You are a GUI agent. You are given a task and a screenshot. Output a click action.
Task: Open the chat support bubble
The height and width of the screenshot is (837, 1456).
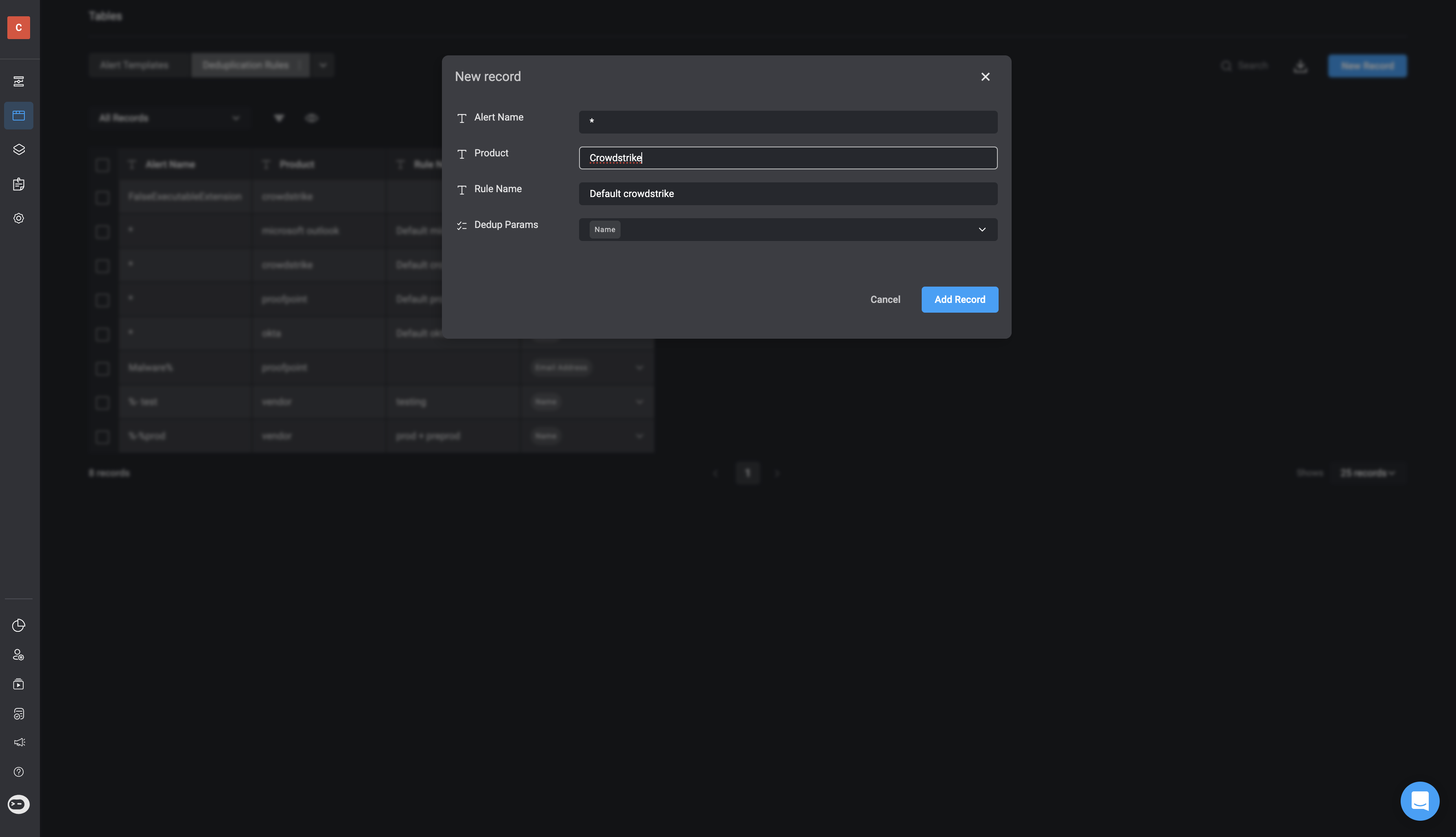[1420, 801]
